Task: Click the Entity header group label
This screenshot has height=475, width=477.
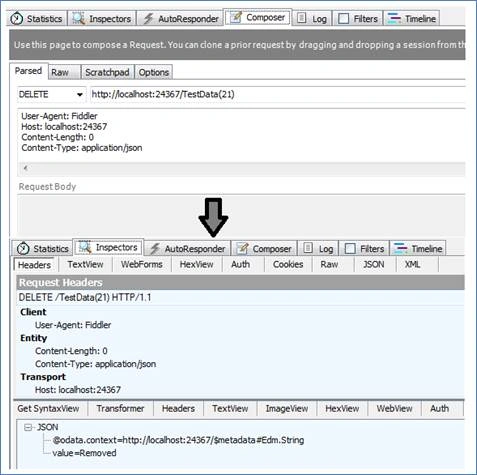Action: pos(33,338)
